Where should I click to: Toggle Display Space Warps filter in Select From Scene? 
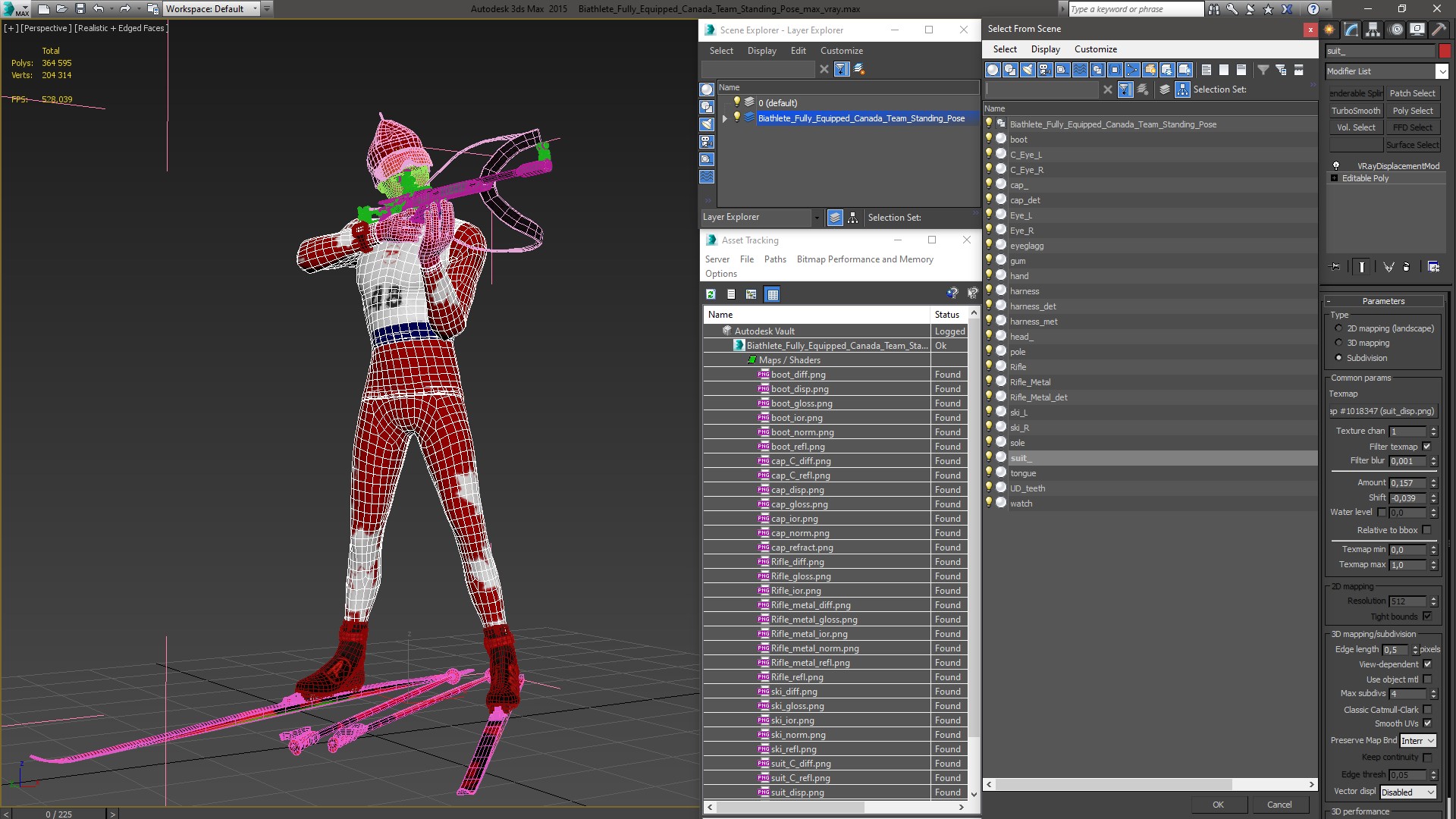pos(1080,70)
